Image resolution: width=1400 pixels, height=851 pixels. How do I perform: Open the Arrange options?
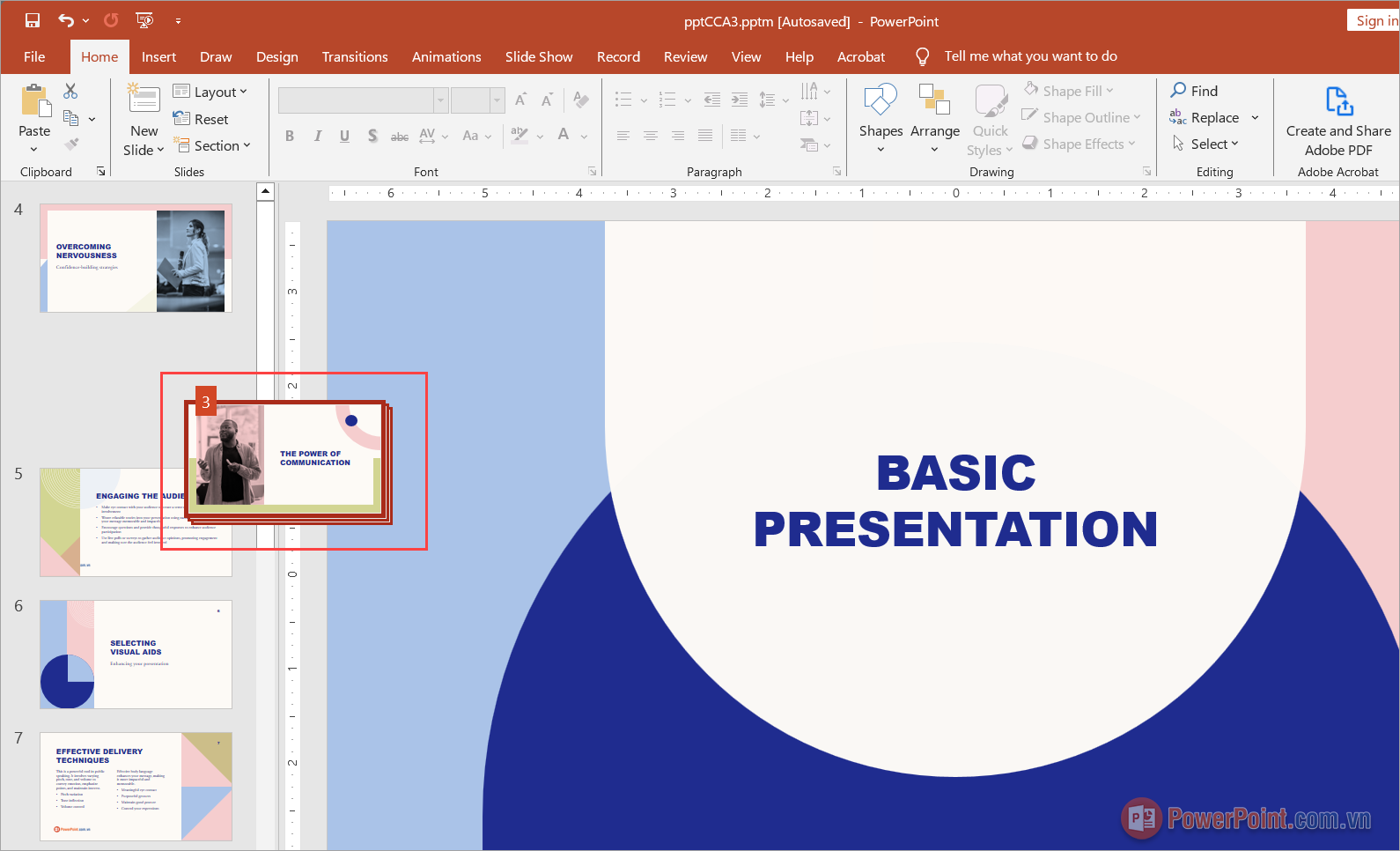click(935, 119)
